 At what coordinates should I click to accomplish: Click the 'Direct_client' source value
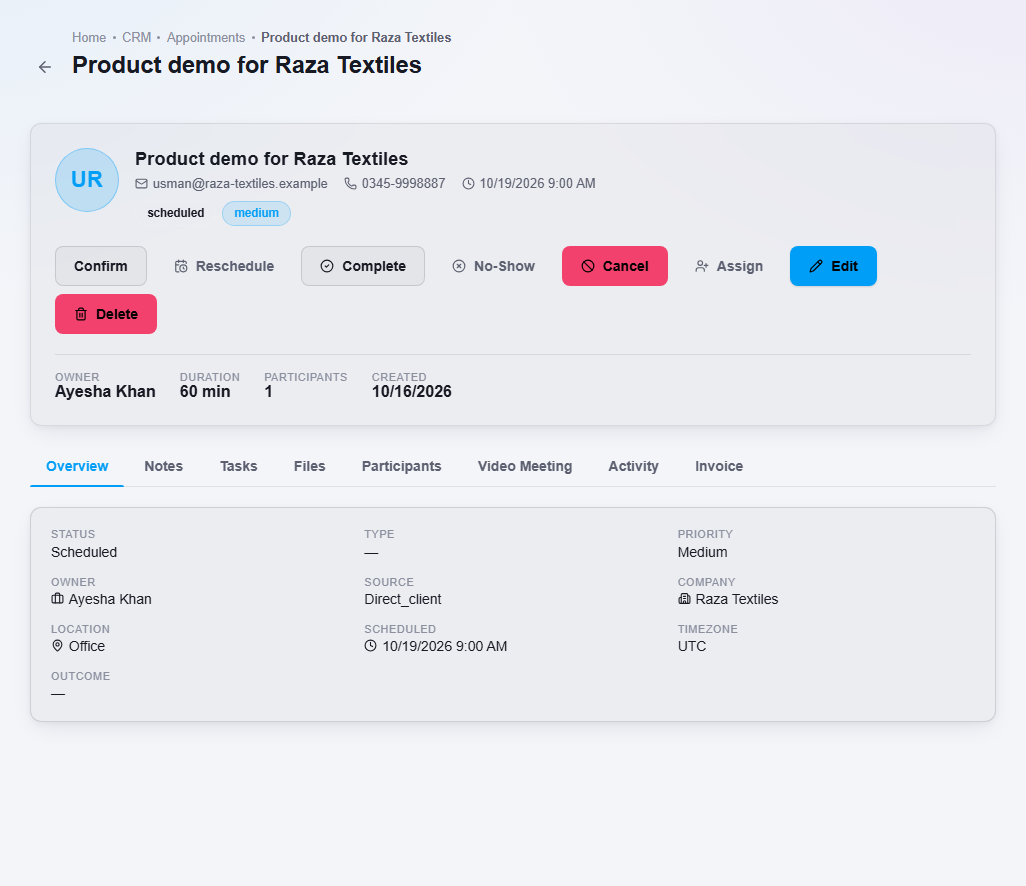(x=403, y=599)
